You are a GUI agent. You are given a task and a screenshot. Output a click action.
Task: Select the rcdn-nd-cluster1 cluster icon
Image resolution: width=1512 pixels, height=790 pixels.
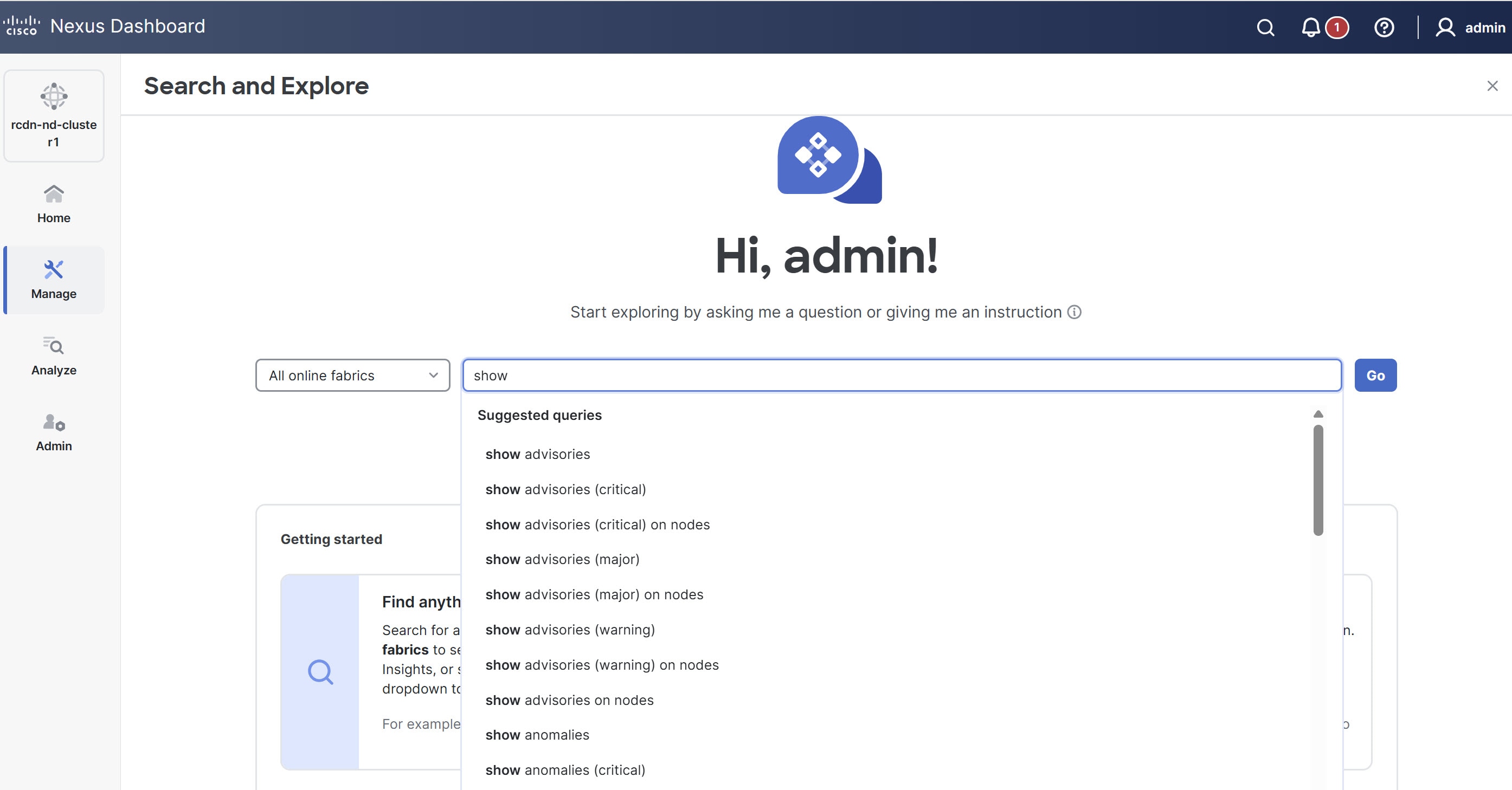point(54,97)
